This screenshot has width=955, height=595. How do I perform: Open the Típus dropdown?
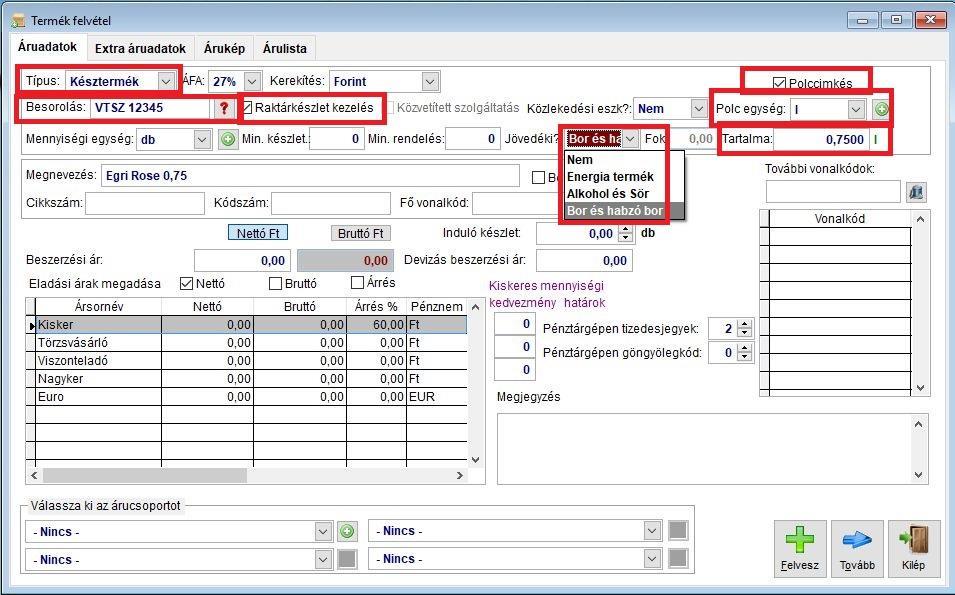[165, 81]
